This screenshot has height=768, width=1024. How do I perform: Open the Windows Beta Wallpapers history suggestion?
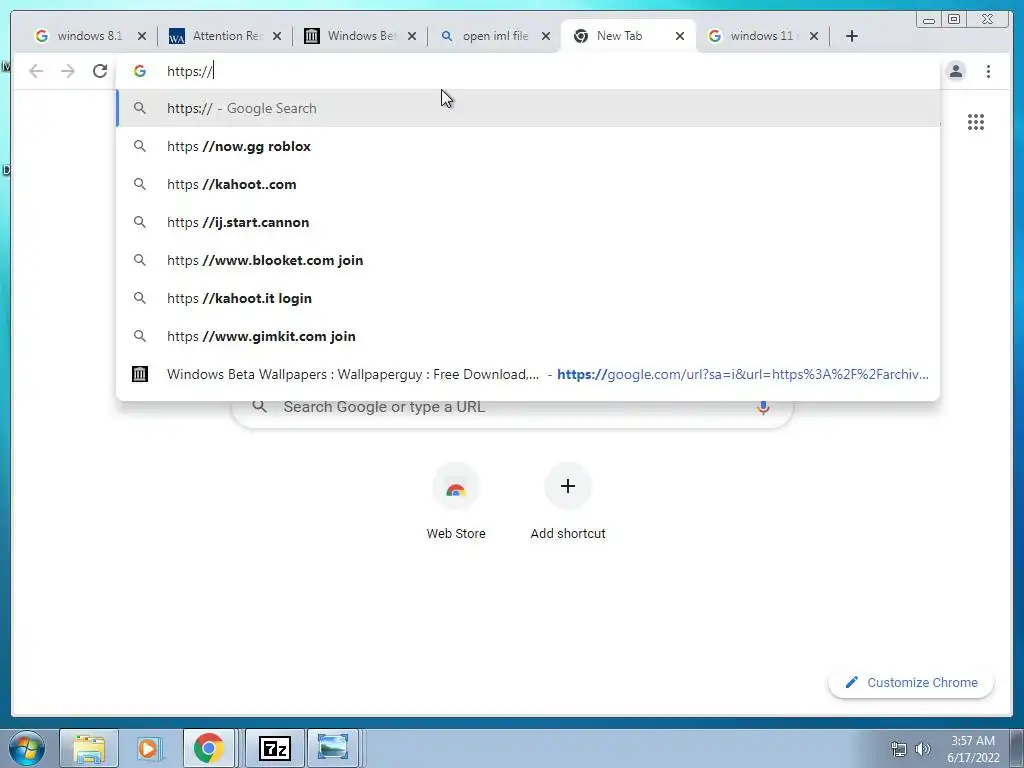[x=528, y=374]
